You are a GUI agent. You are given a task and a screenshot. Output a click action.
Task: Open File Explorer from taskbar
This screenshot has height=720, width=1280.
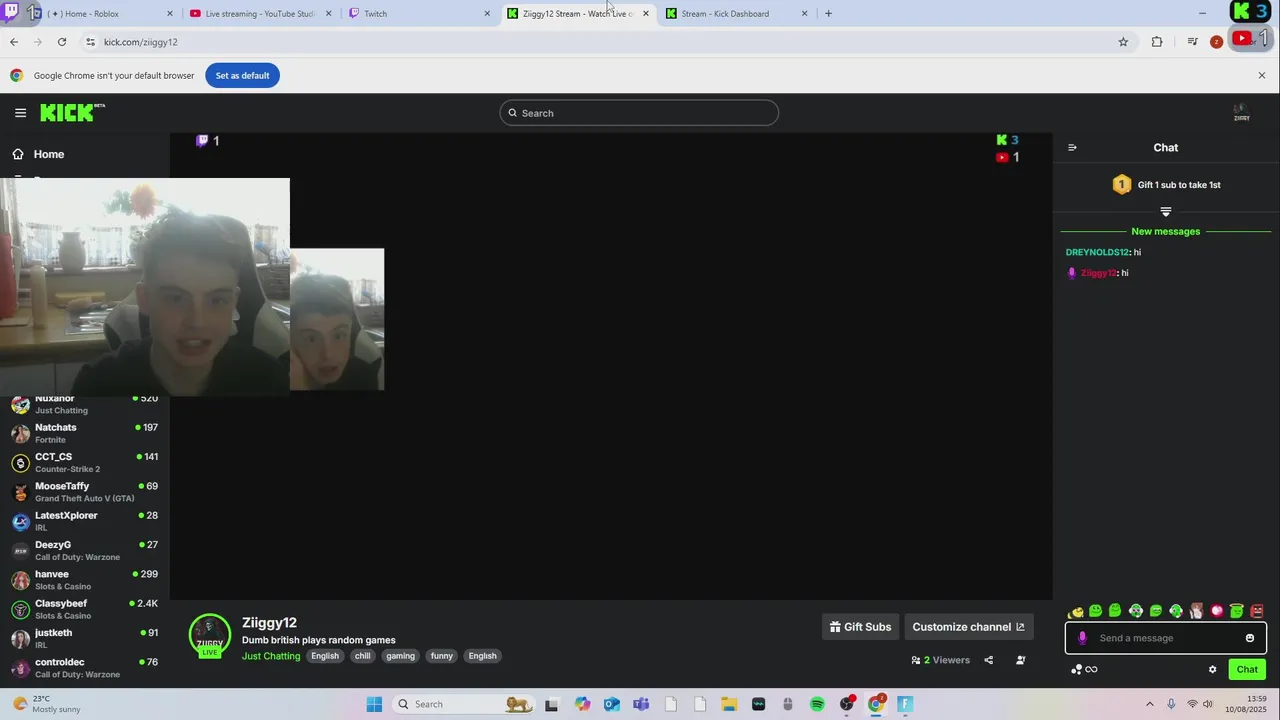(729, 704)
